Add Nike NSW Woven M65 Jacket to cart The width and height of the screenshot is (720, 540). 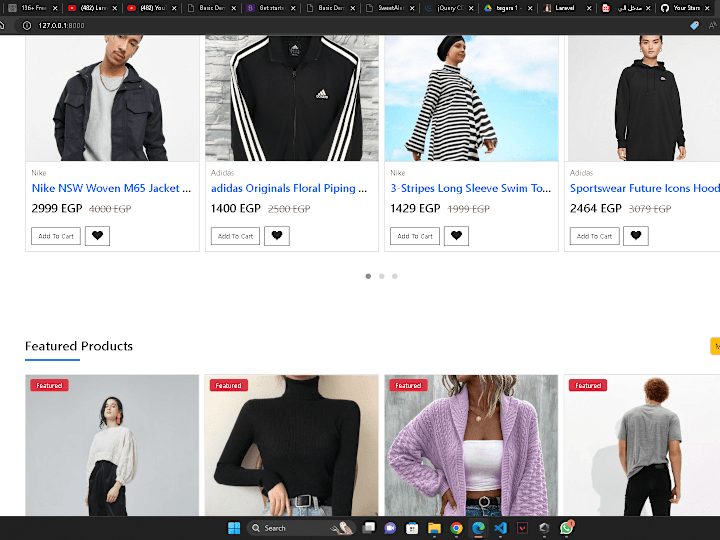click(56, 236)
